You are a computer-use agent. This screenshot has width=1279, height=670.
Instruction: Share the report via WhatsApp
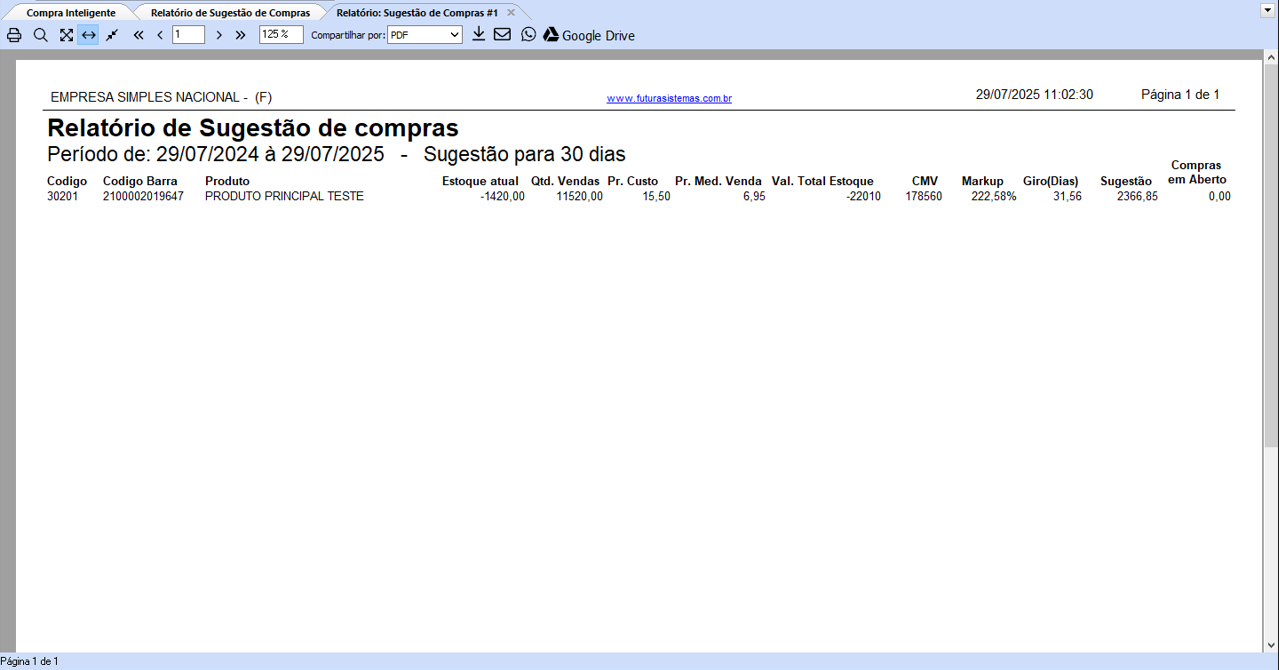point(529,34)
